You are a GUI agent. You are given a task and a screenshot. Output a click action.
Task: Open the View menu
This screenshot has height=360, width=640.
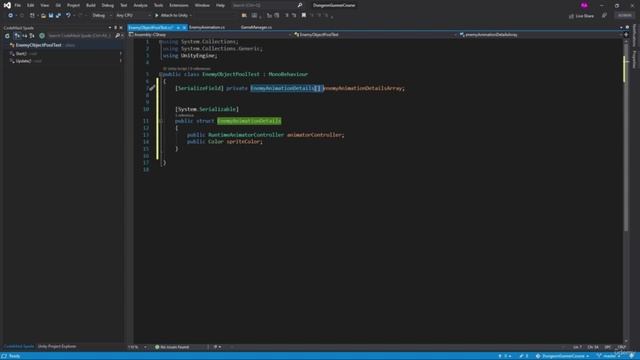tap(44, 5)
